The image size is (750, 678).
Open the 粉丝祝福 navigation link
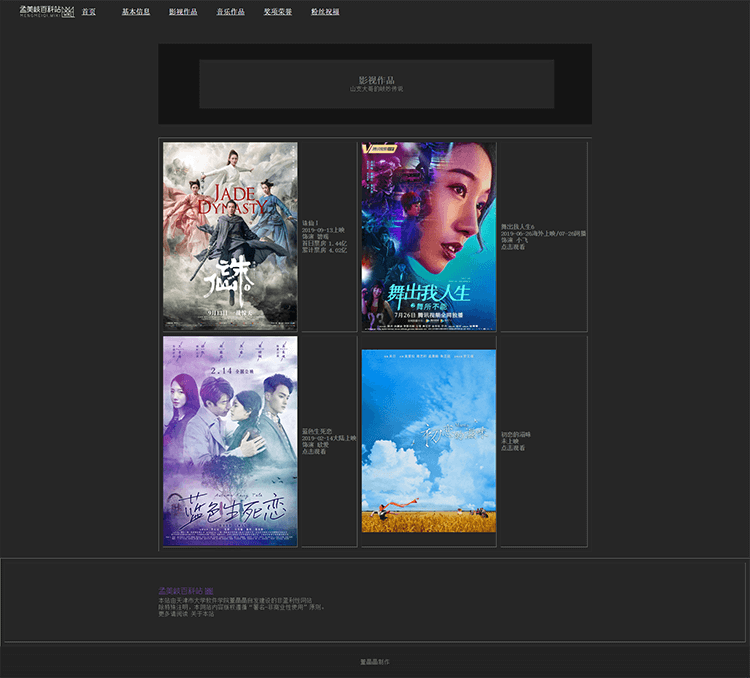325,11
